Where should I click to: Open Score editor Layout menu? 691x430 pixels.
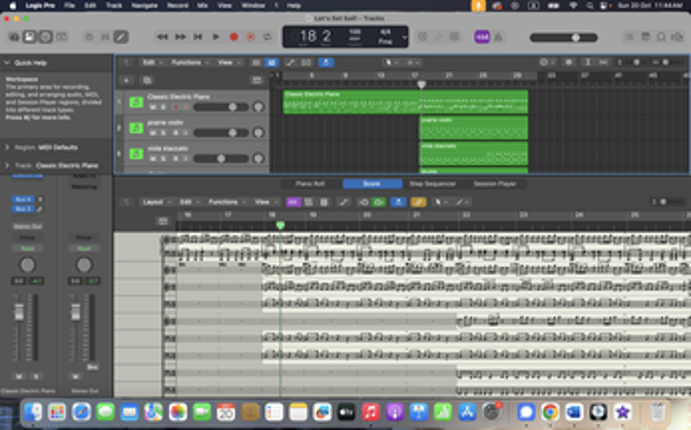156,202
